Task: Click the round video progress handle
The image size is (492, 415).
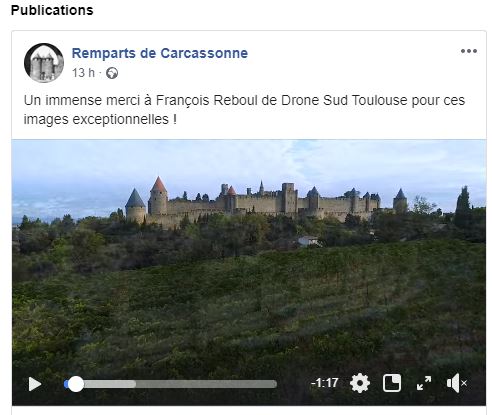Action: click(76, 384)
